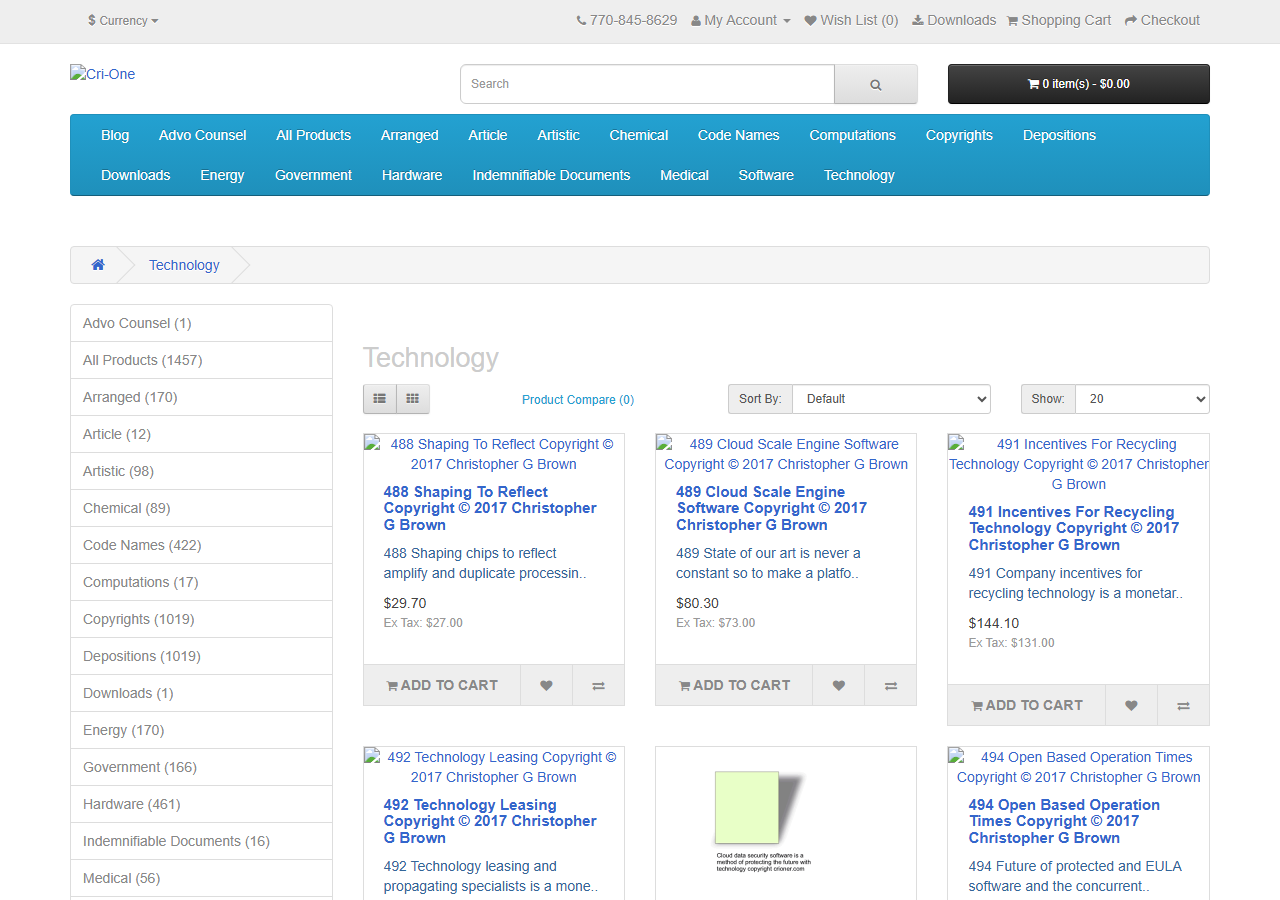The image size is (1280, 900).
Task: Expand the My Account menu
Action: [741, 20]
